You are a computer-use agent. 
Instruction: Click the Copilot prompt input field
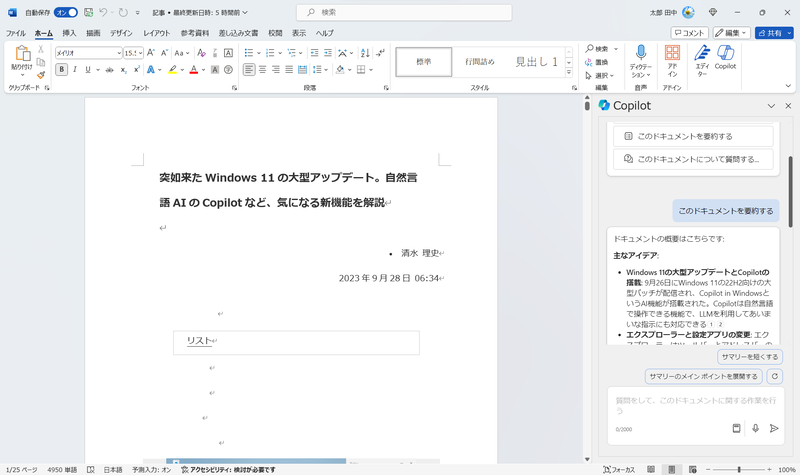(696, 405)
